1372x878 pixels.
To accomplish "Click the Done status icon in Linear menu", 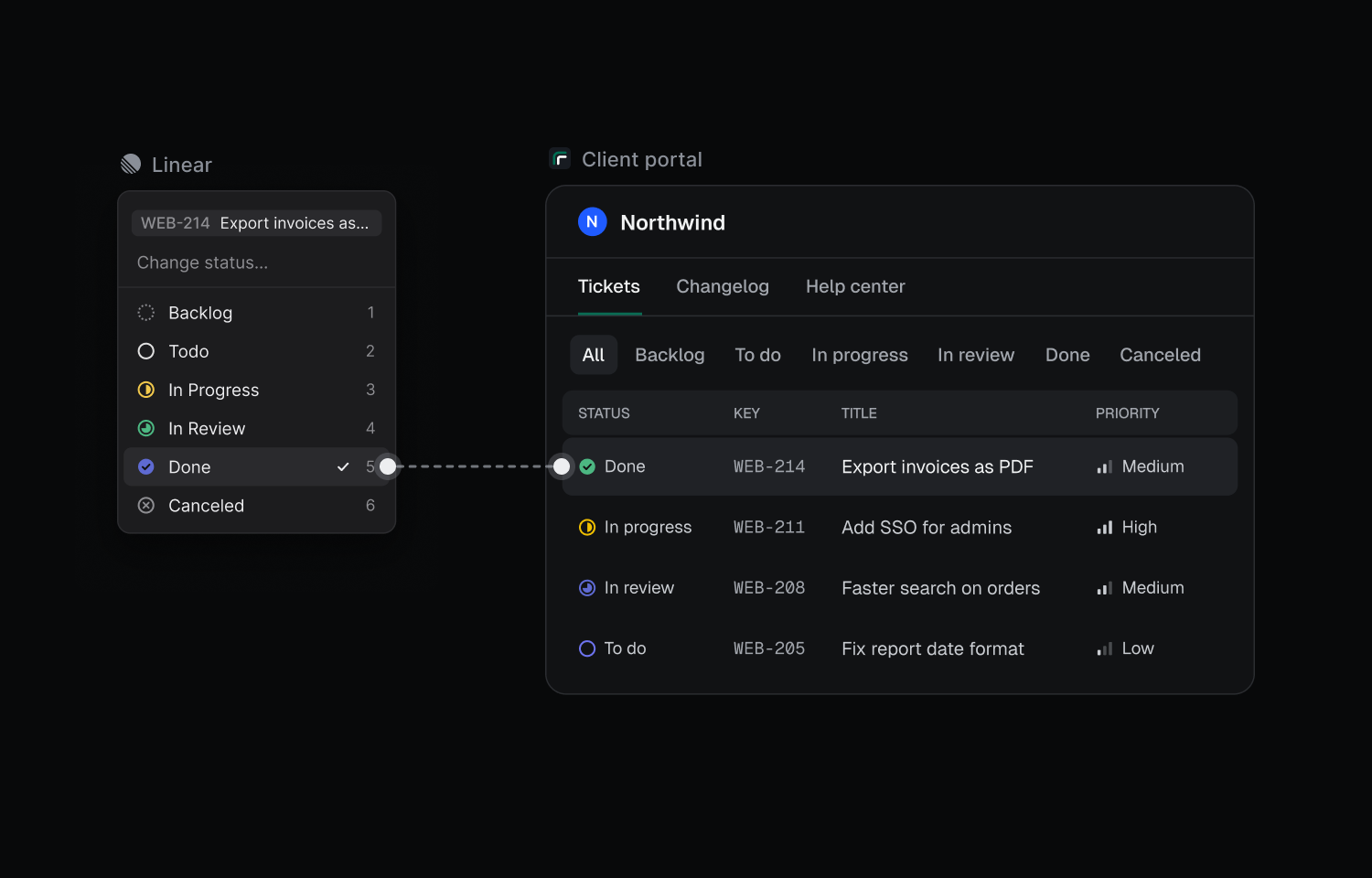I will [x=146, y=466].
